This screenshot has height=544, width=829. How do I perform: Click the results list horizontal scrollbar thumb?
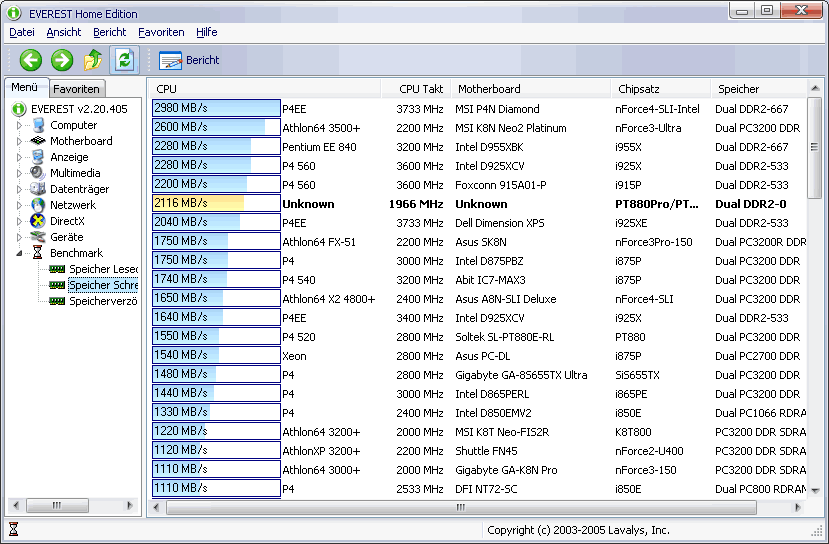click(461, 507)
